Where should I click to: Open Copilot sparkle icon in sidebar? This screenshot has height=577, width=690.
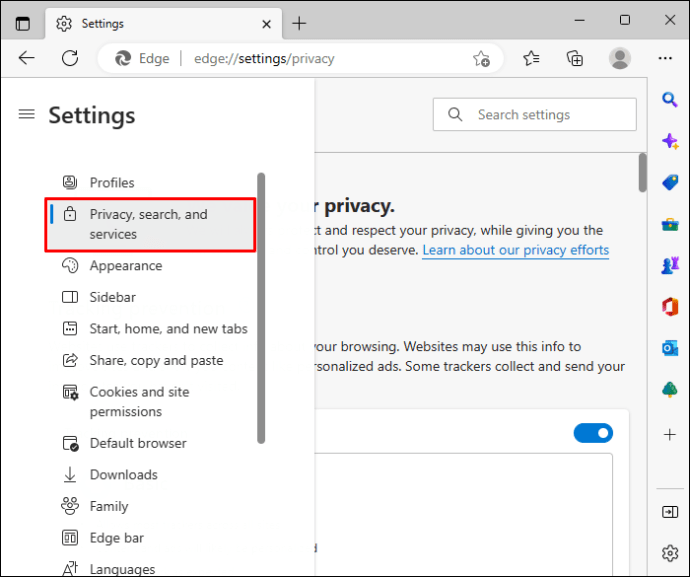[x=670, y=141]
